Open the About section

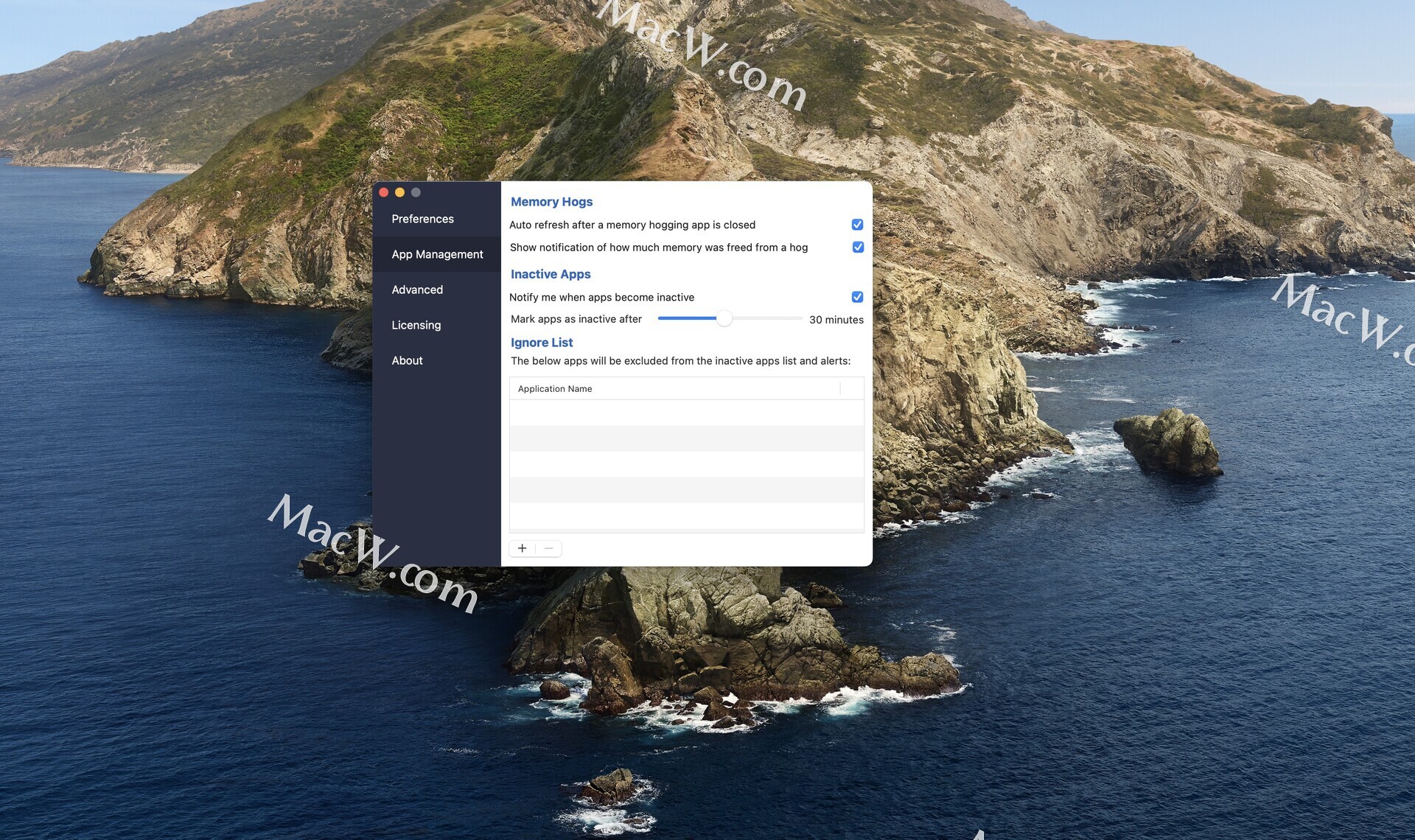pyautogui.click(x=407, y=360)
